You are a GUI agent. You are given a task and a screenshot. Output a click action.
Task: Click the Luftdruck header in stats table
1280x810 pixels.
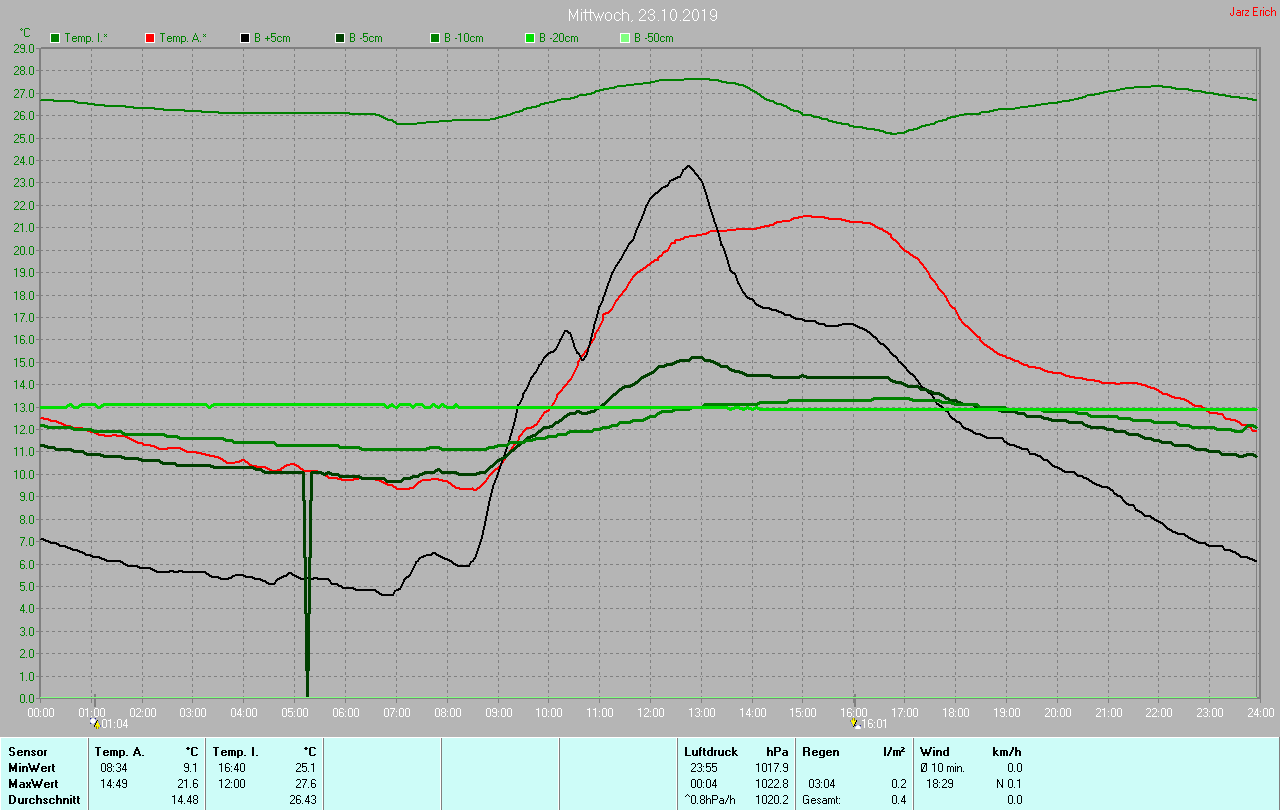click(709, 752)
